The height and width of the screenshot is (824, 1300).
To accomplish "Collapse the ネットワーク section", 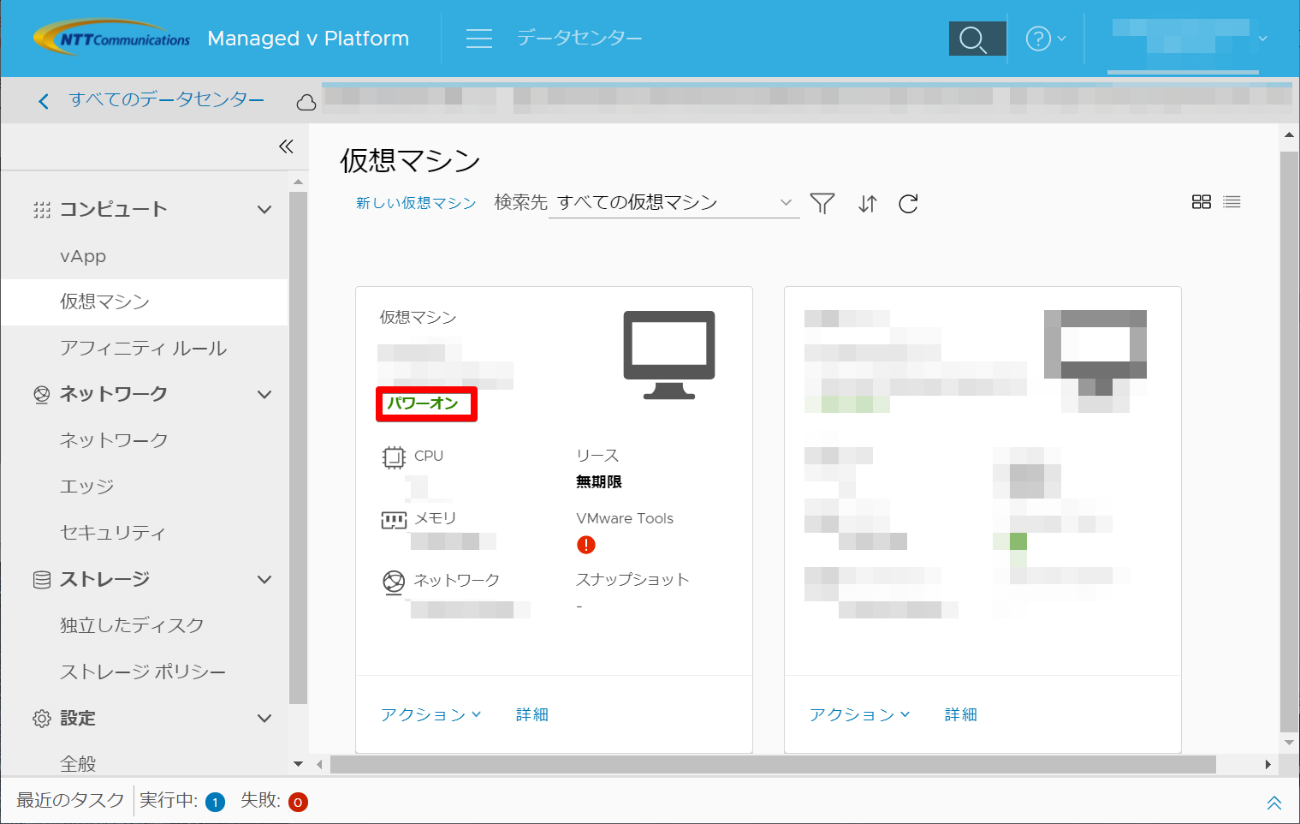I will [264, 394].
